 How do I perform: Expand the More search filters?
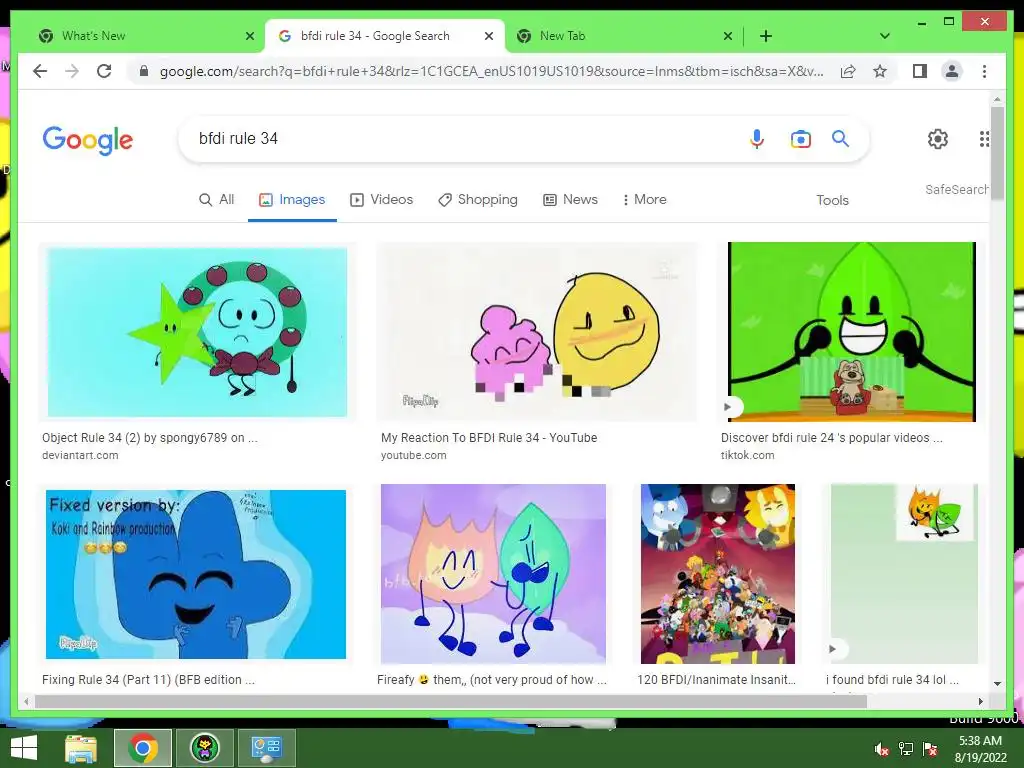point(645,199)
